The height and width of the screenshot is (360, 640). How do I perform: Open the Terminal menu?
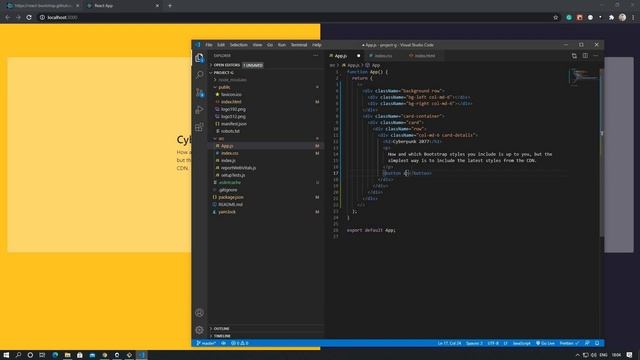(299, 45)
